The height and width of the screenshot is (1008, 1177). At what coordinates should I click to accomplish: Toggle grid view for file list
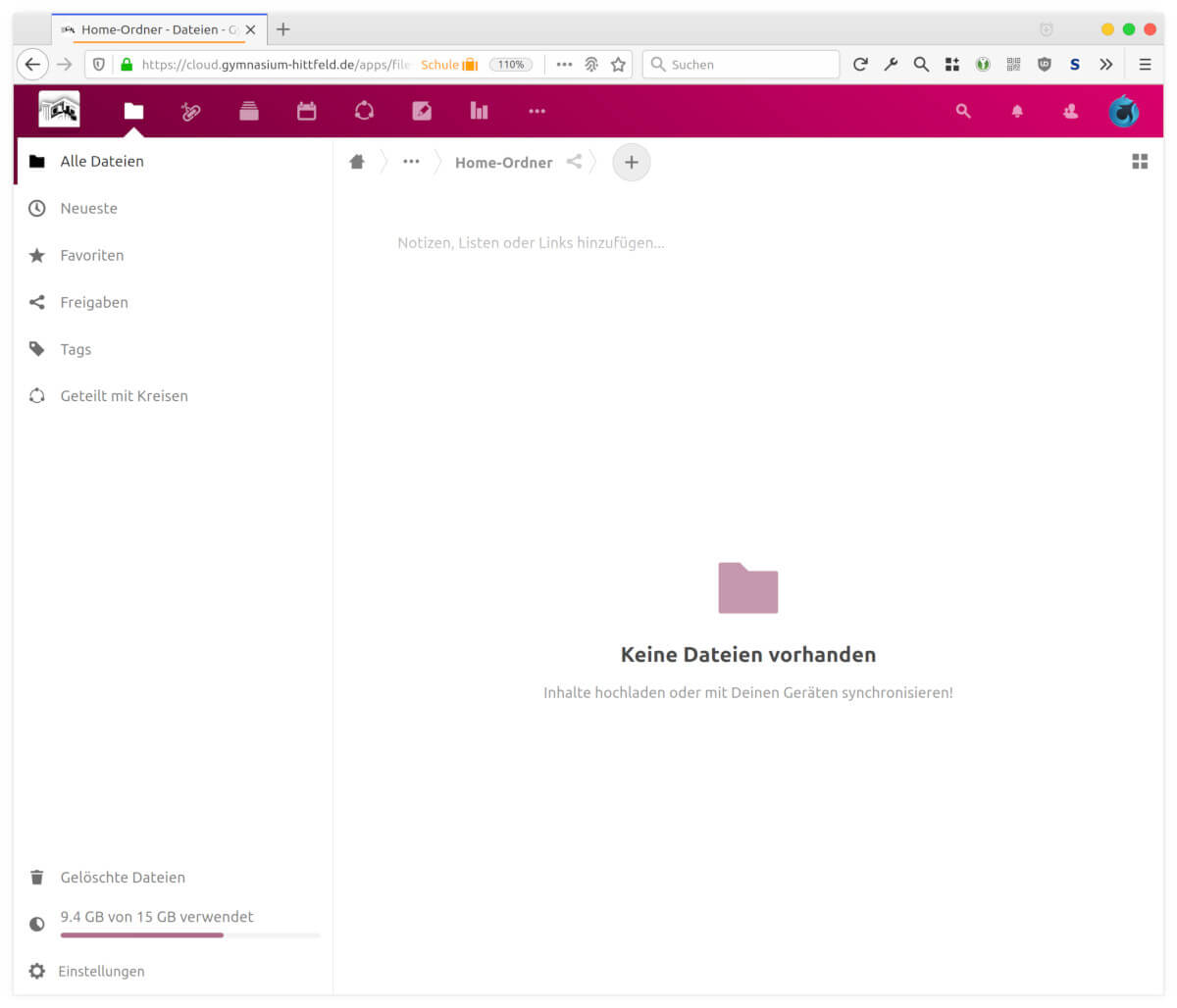pyautogui.click(x=1140, y=162)
